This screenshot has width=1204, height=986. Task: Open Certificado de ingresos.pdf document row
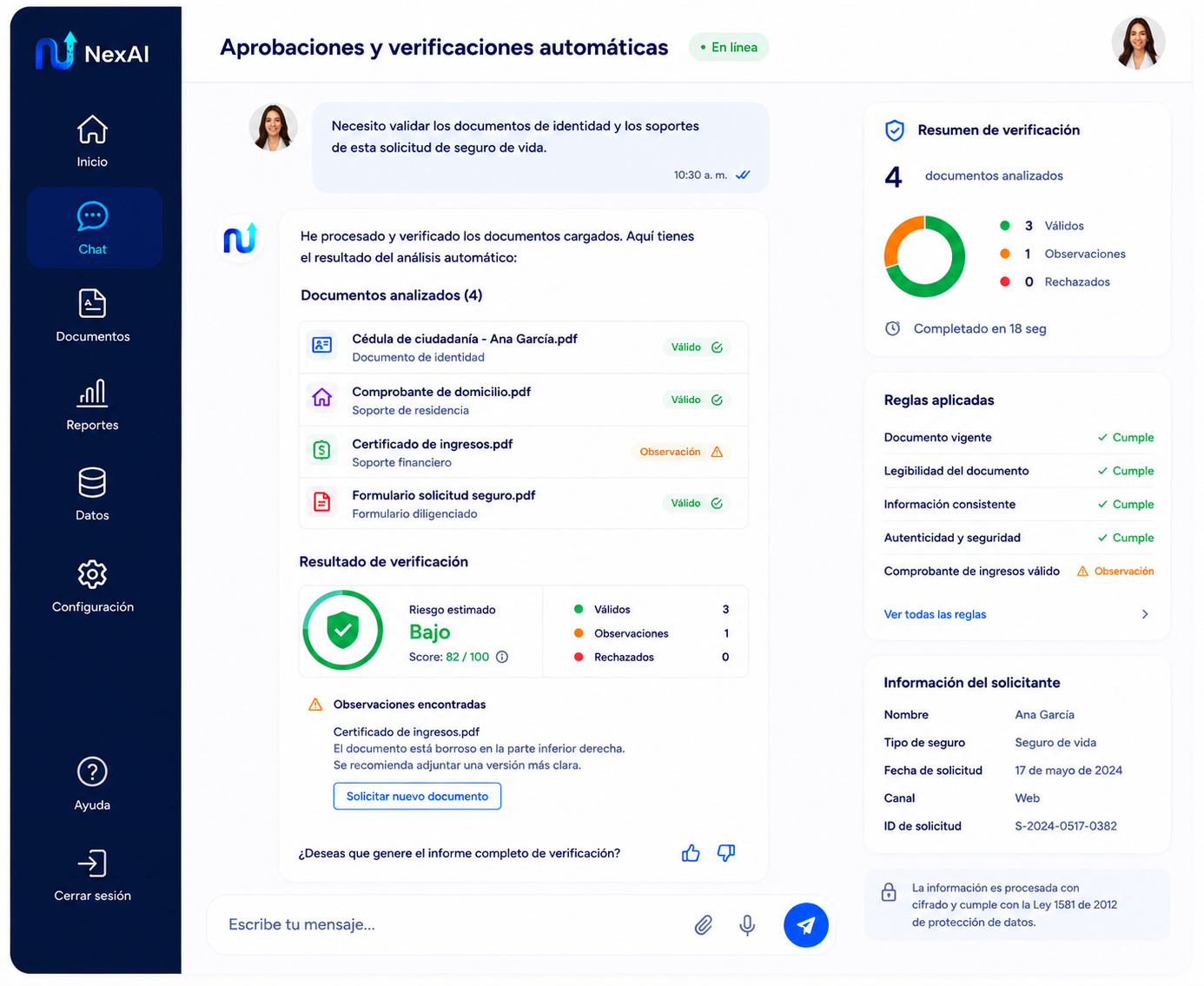[524, 452]
